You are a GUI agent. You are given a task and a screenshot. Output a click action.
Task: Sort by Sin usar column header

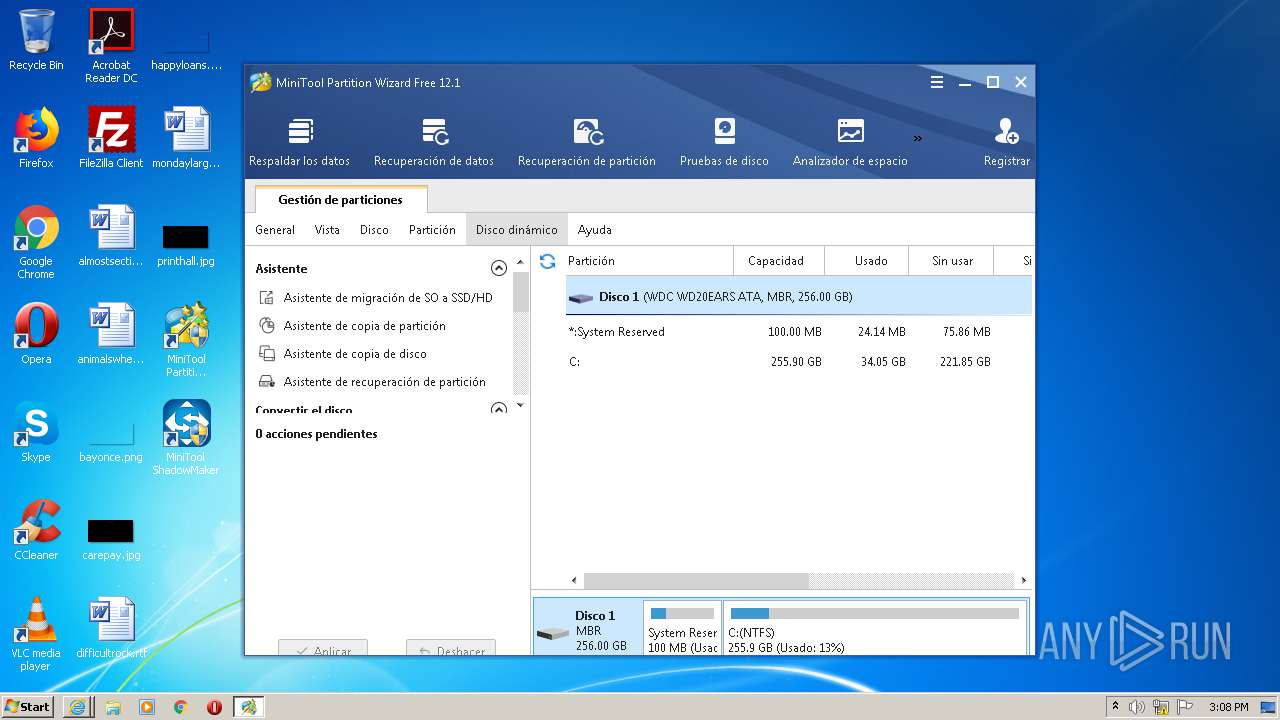pos(951,261)
